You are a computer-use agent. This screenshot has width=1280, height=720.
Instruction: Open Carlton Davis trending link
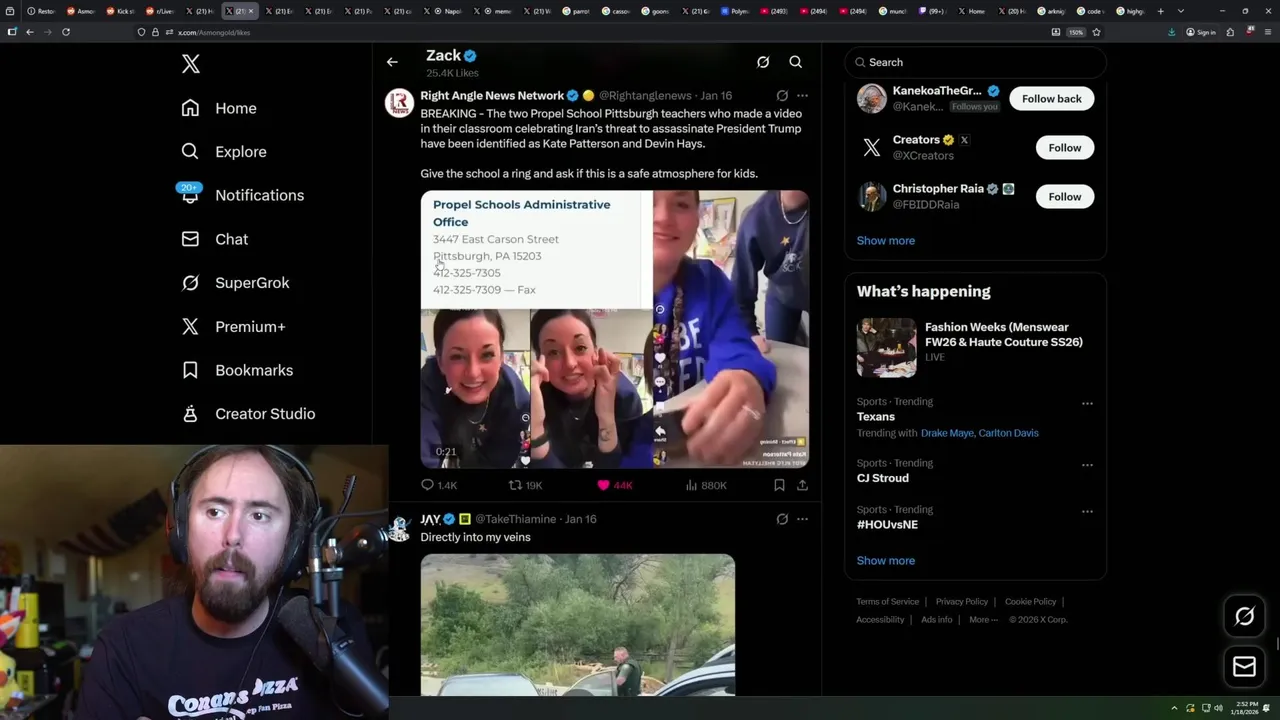1008,433
